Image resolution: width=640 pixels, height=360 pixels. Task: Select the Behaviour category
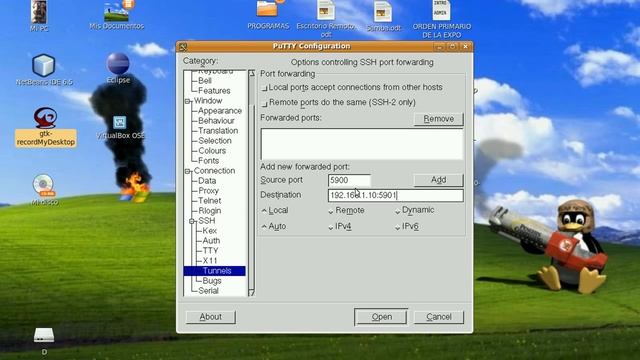pyautogui.click(x=216, y=121)
